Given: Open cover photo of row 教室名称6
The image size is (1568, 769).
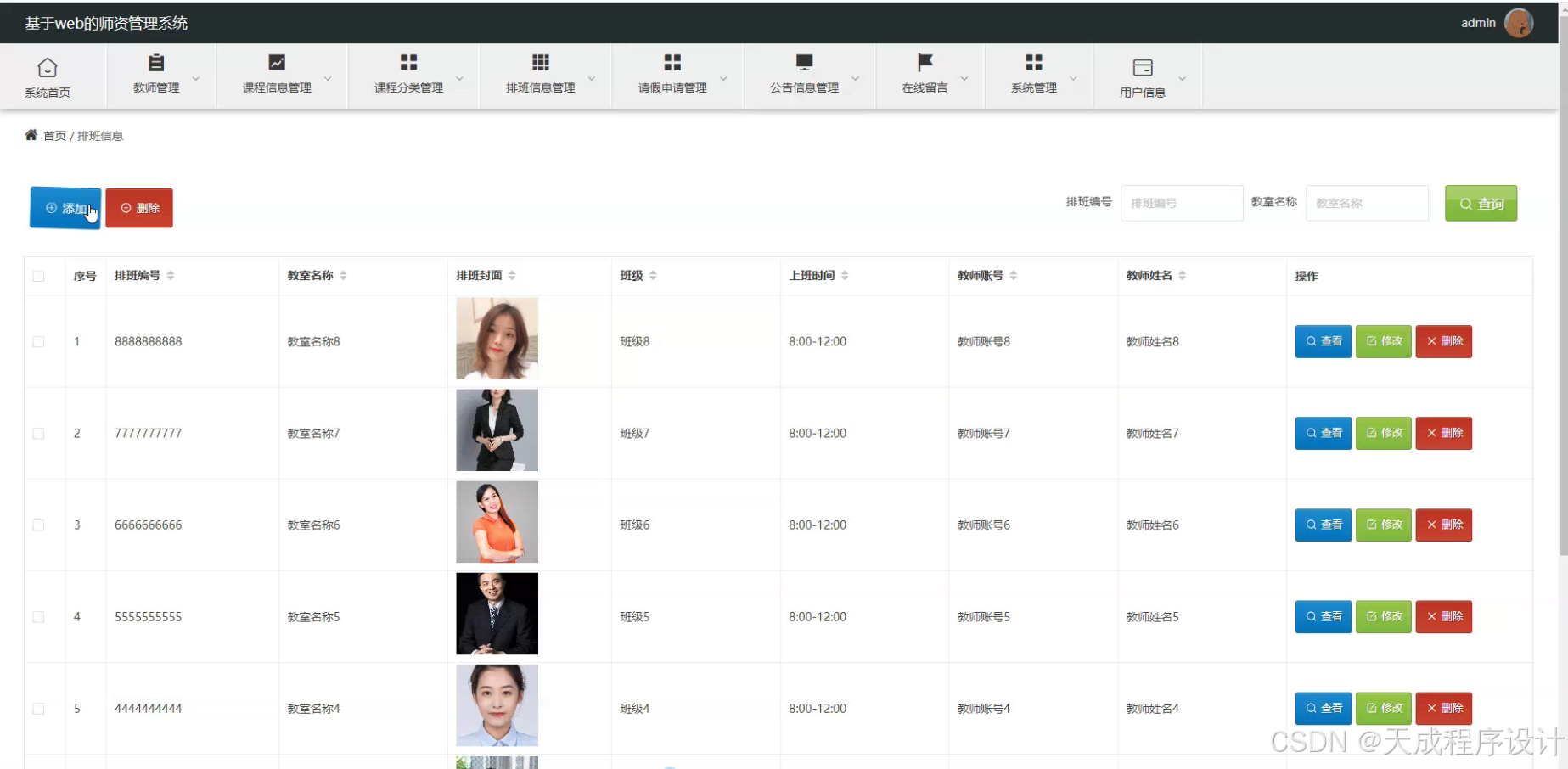Looking at the screenshot, I should (x=497, y=522).
